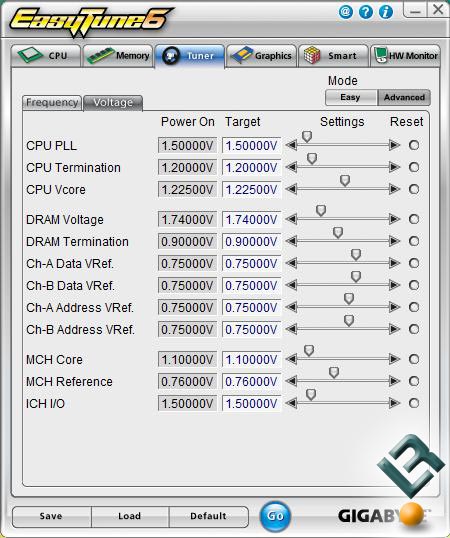Decrease DRAM Voltage with left arrow
The width and height of the screenshot is (450, 538).
pos(292,219)
